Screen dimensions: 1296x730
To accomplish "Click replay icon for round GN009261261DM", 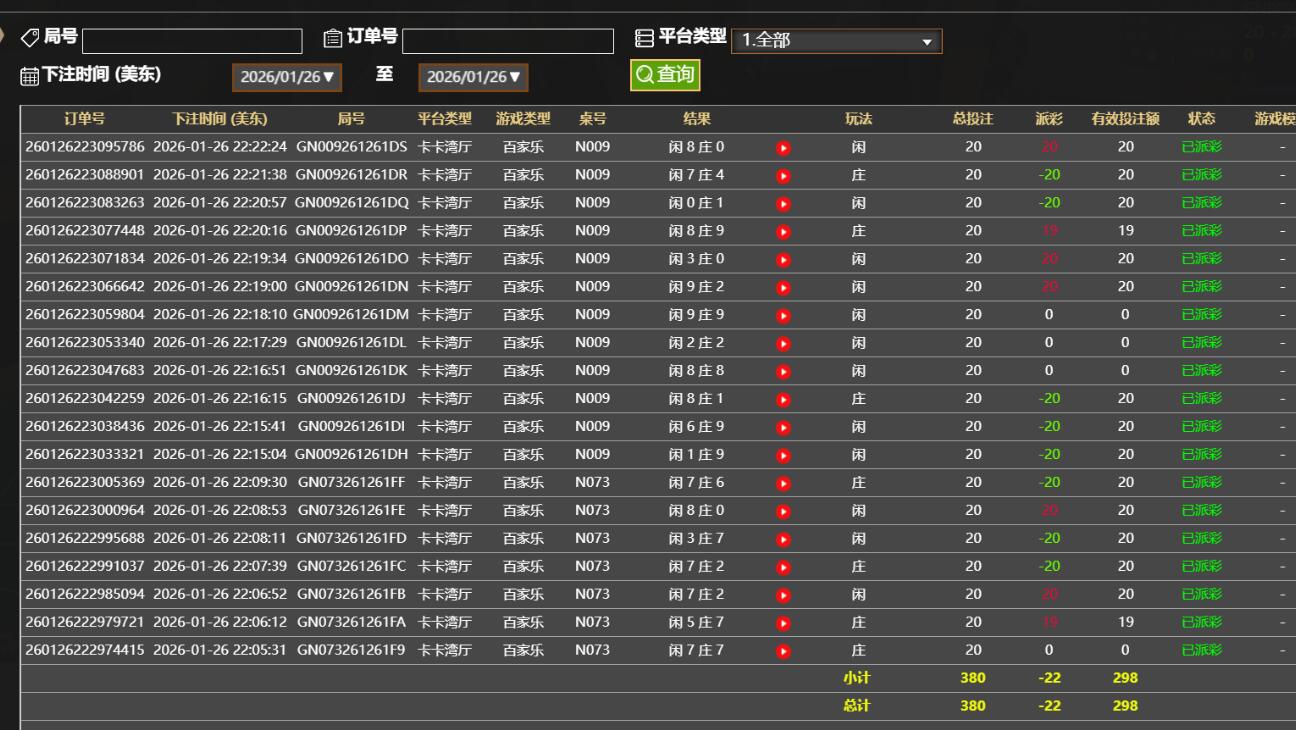I will 784,316.
